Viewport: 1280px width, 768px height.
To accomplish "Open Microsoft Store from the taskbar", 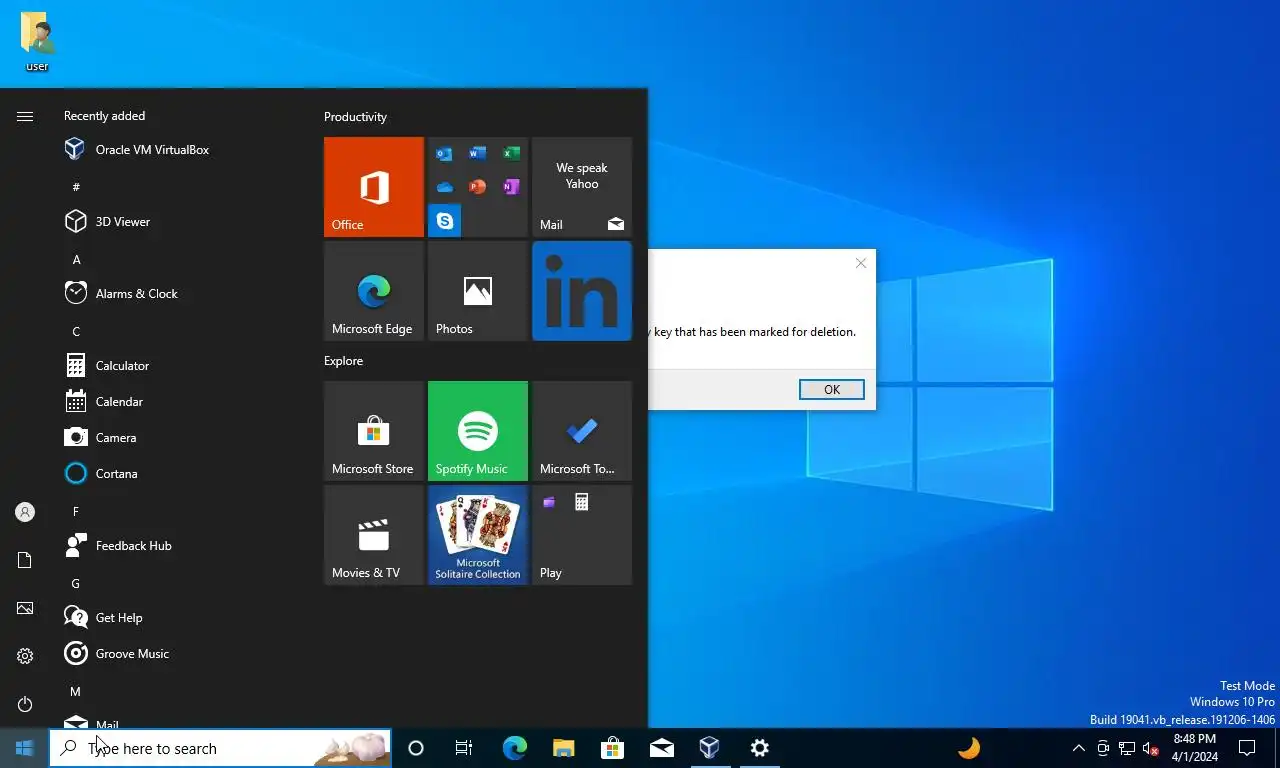I will click(612, 748).
